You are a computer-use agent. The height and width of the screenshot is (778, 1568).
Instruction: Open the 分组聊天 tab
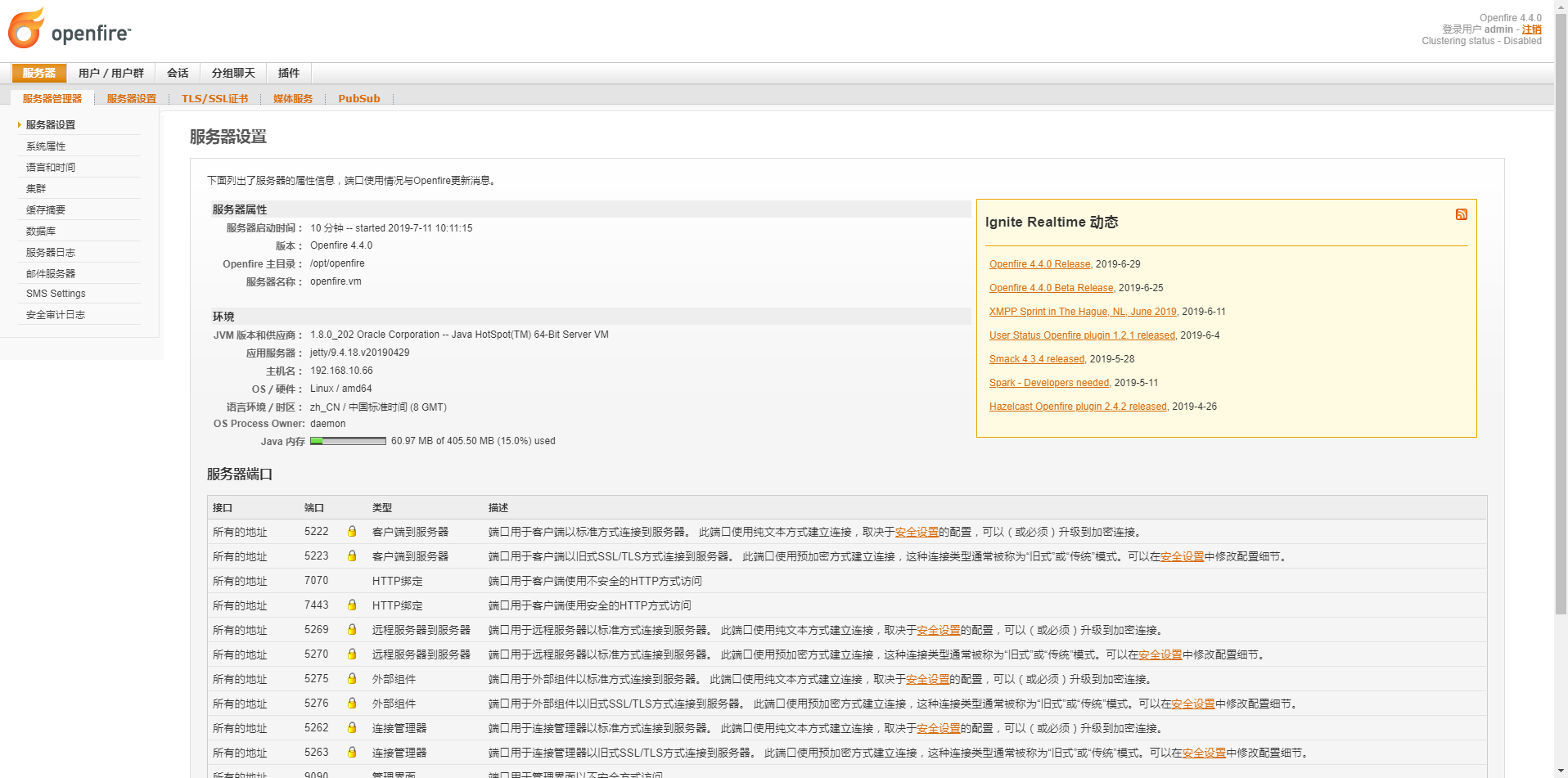point(233,73)
